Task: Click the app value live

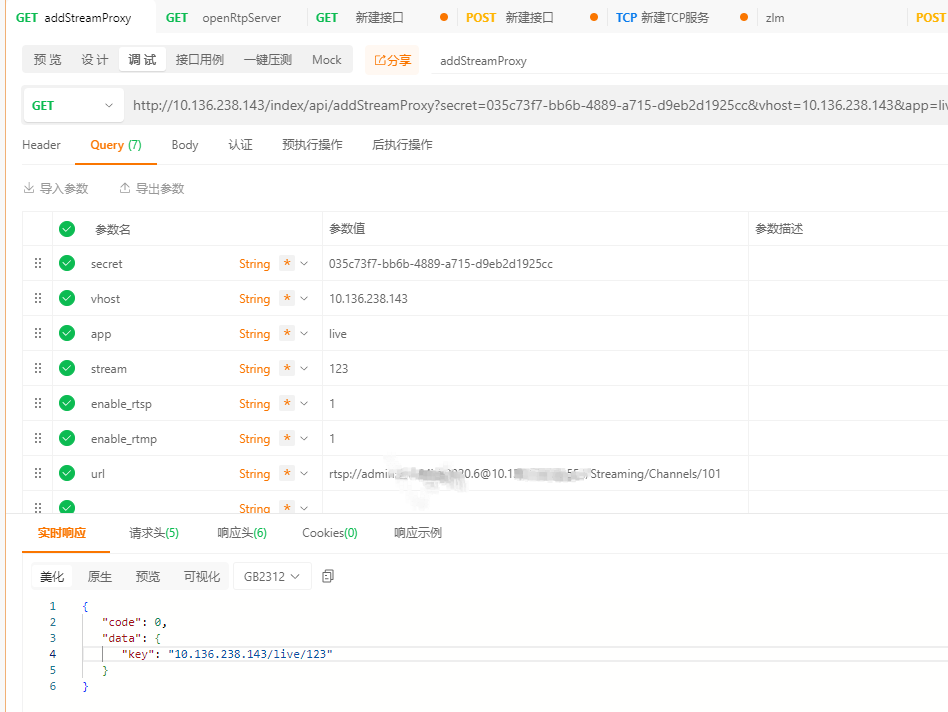Action: [337, 334]
